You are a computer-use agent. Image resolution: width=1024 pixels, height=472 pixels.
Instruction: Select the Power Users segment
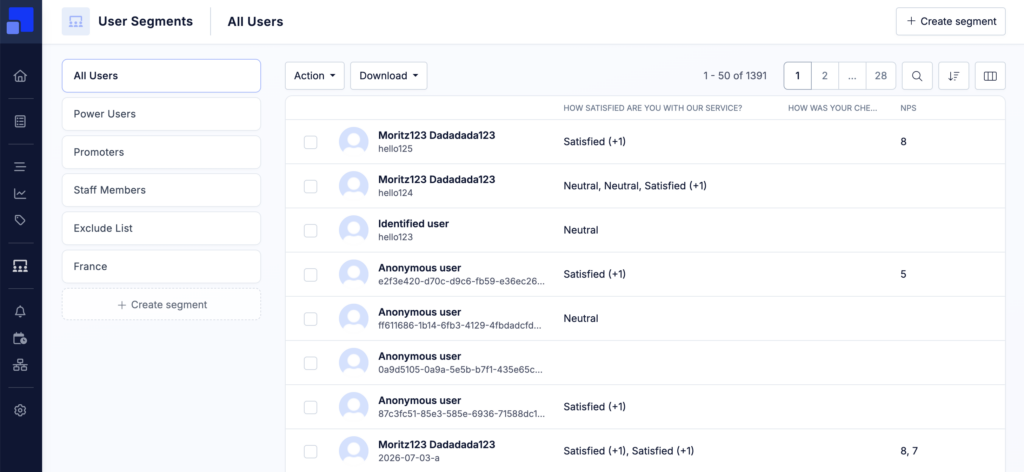tap(161, 114)
